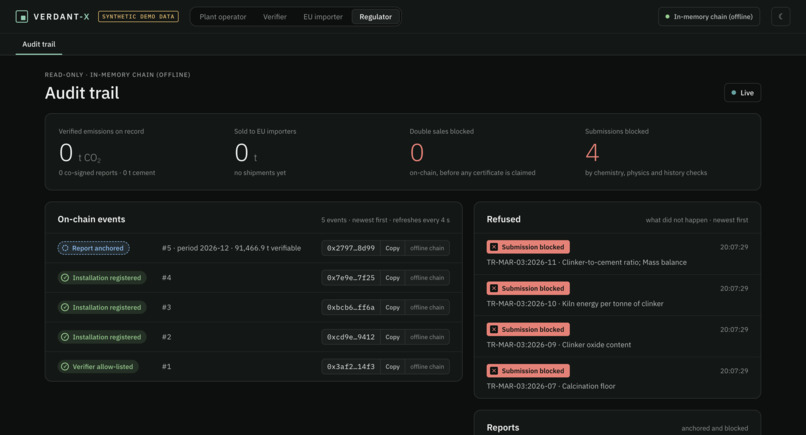The width and height of the screenshot is (806, 435).
Task: Copy hash 0x3af2…14f3
Action: pyautogui.click(x=392, y=367)
